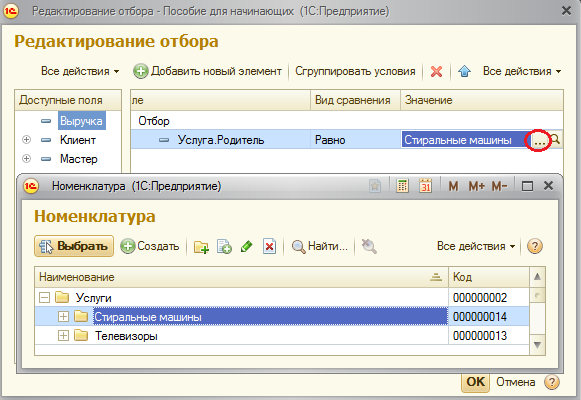Screen dimensions: 581x400
Task: Click list scrollbar up arrow
Action: pyautogui.click(x=537, y=277)
